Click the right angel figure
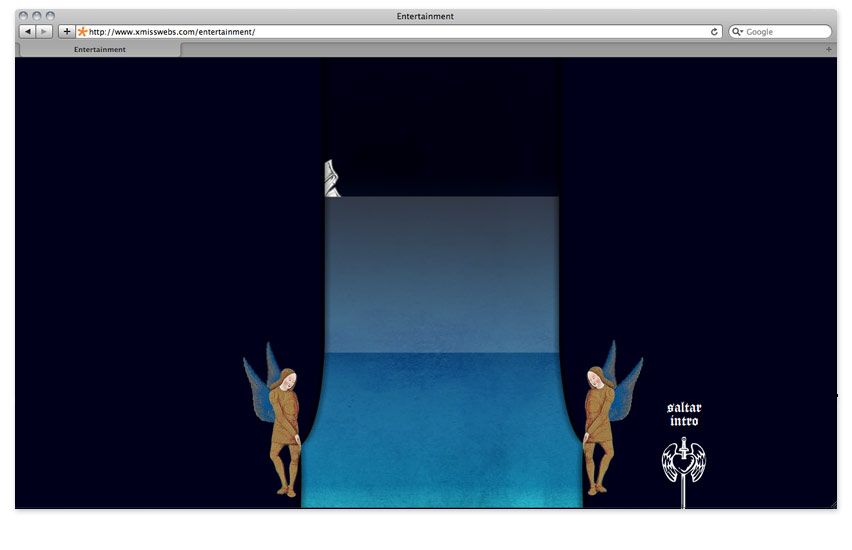 (x=611, y=417)
